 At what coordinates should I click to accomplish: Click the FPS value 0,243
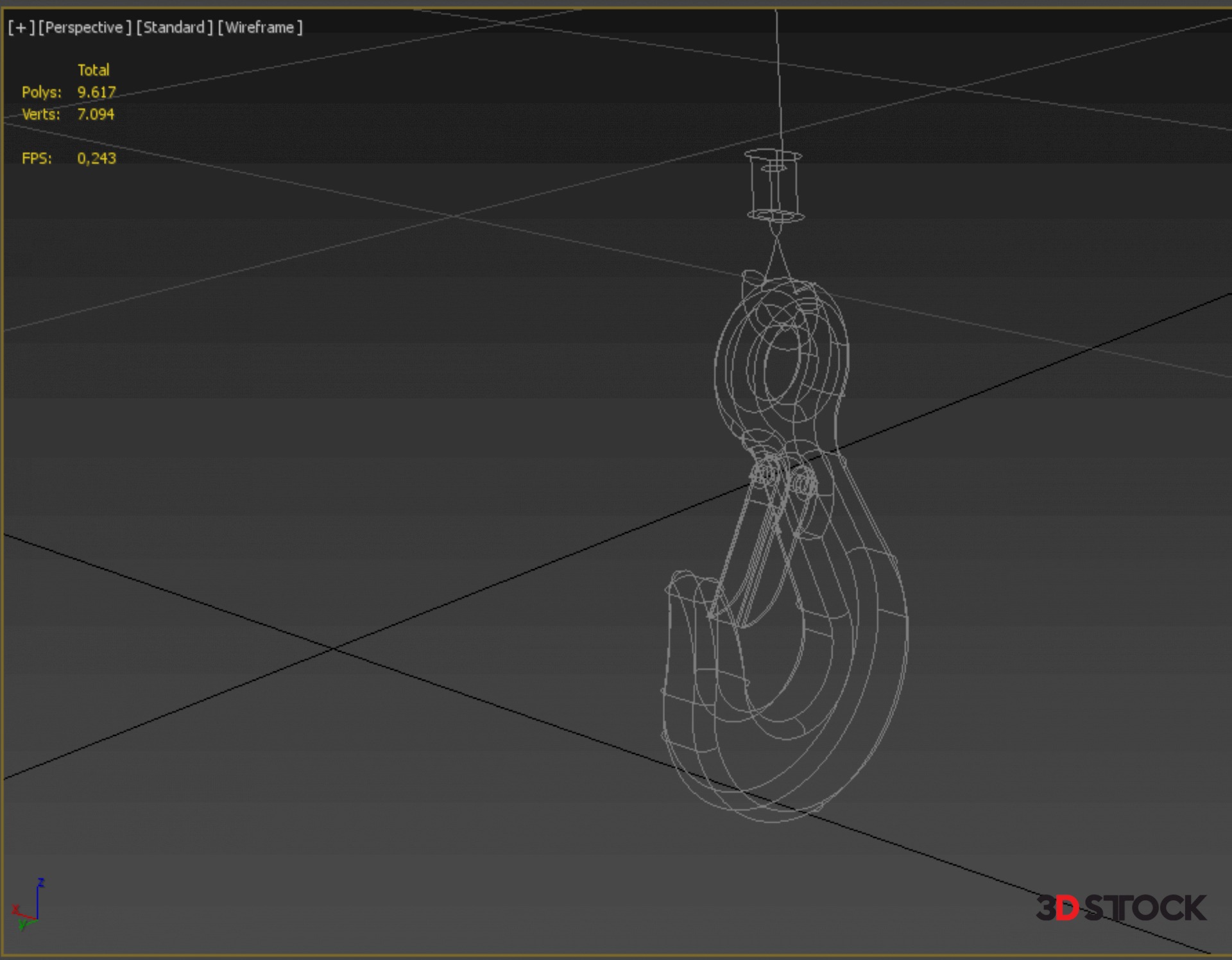pyautogui.click(x=96, y=159)
